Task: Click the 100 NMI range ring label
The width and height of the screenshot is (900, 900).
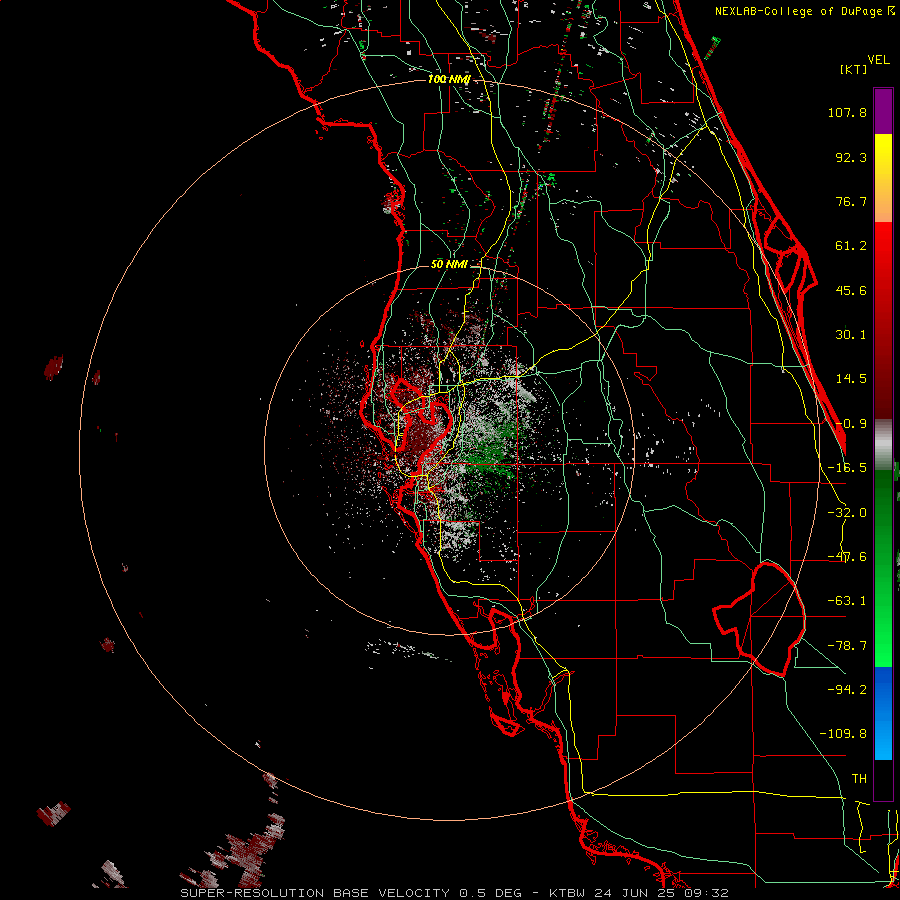Action: [449, 79]
